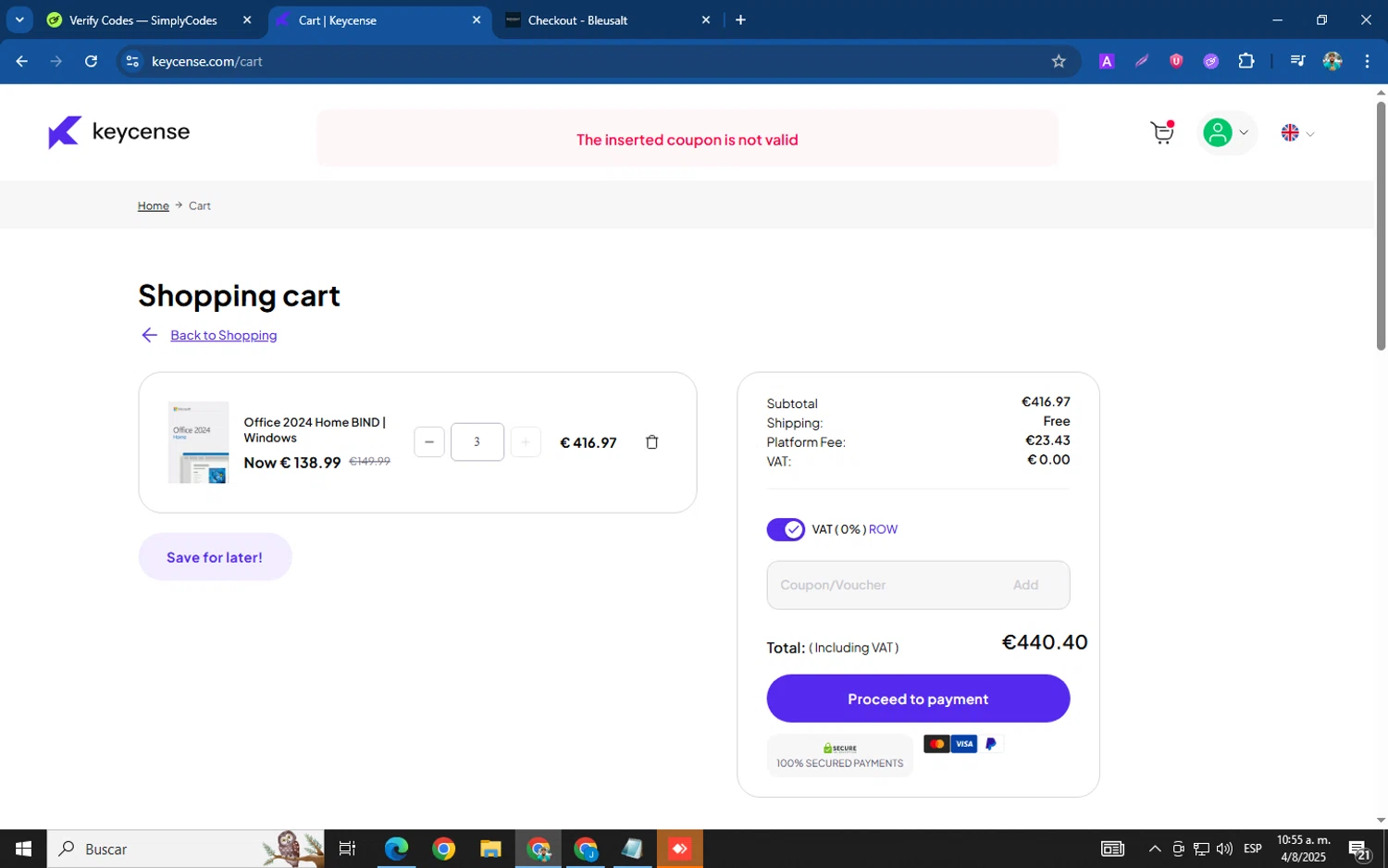Click the Visa payment icon

(964, 744)
